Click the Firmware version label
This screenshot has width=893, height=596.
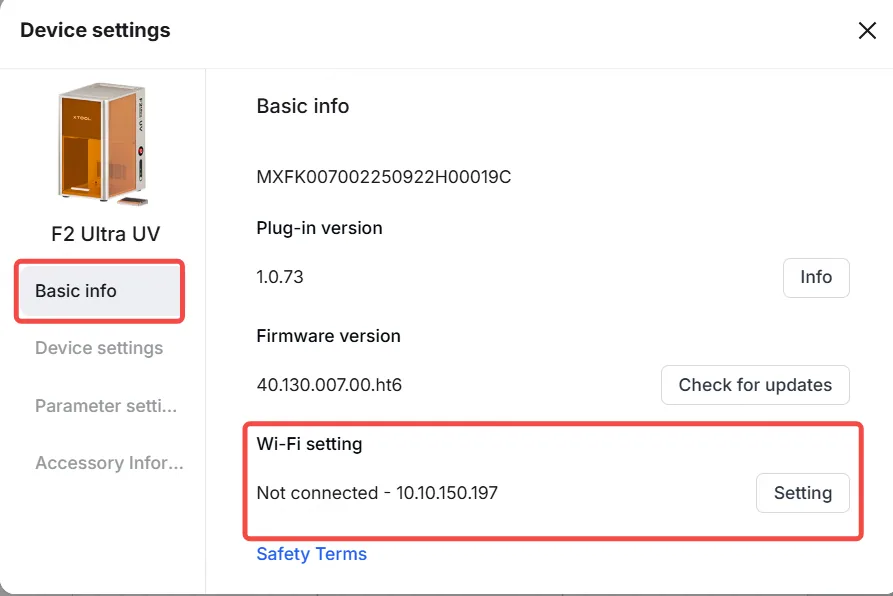pos(329,336)
